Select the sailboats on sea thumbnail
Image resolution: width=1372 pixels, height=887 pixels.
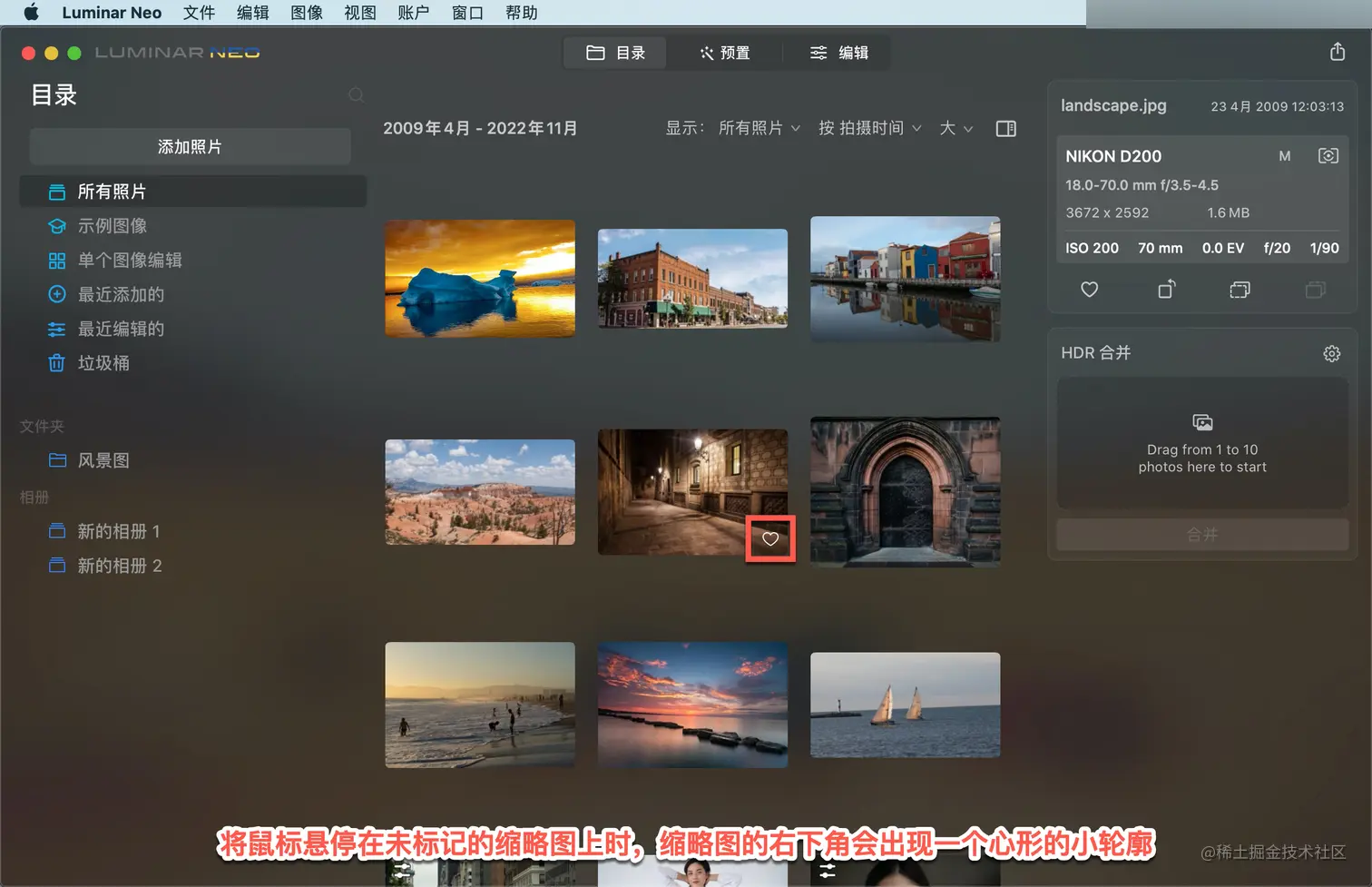906,705
